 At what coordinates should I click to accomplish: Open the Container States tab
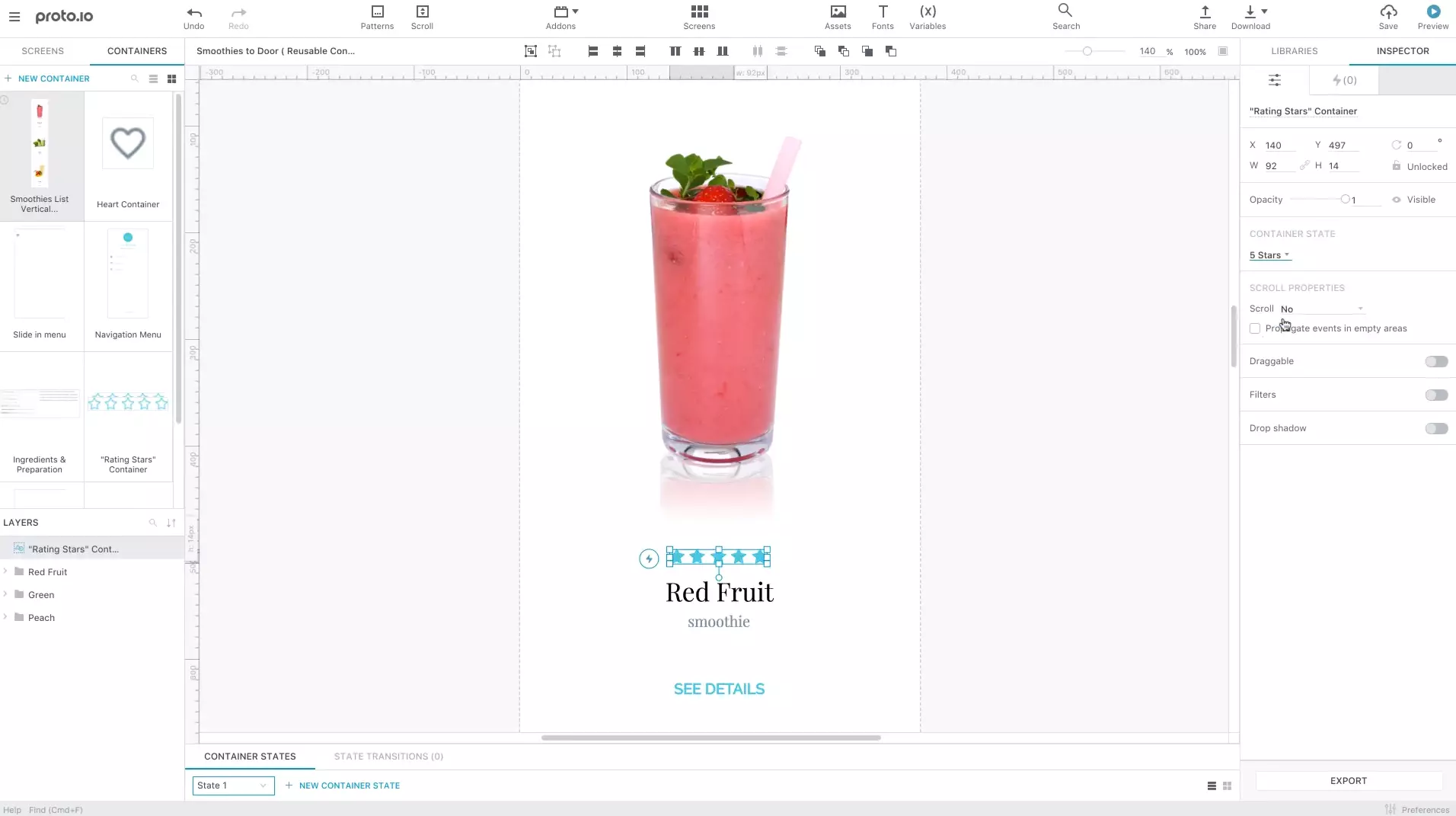click(250, 757)
